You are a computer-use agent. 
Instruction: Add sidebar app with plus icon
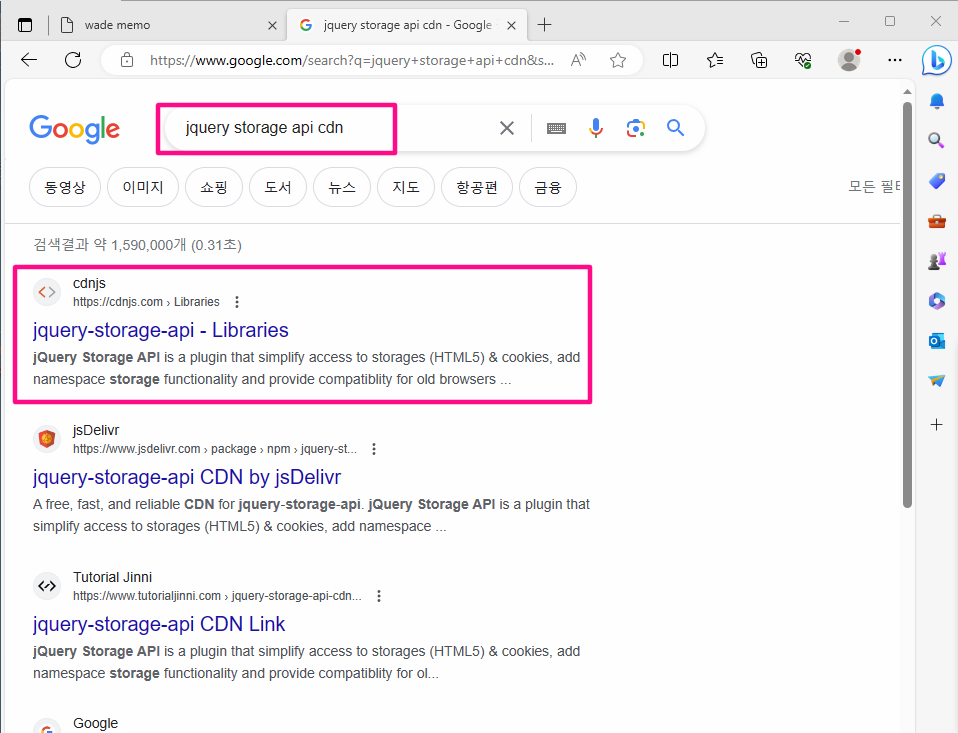tap(937, 425)
